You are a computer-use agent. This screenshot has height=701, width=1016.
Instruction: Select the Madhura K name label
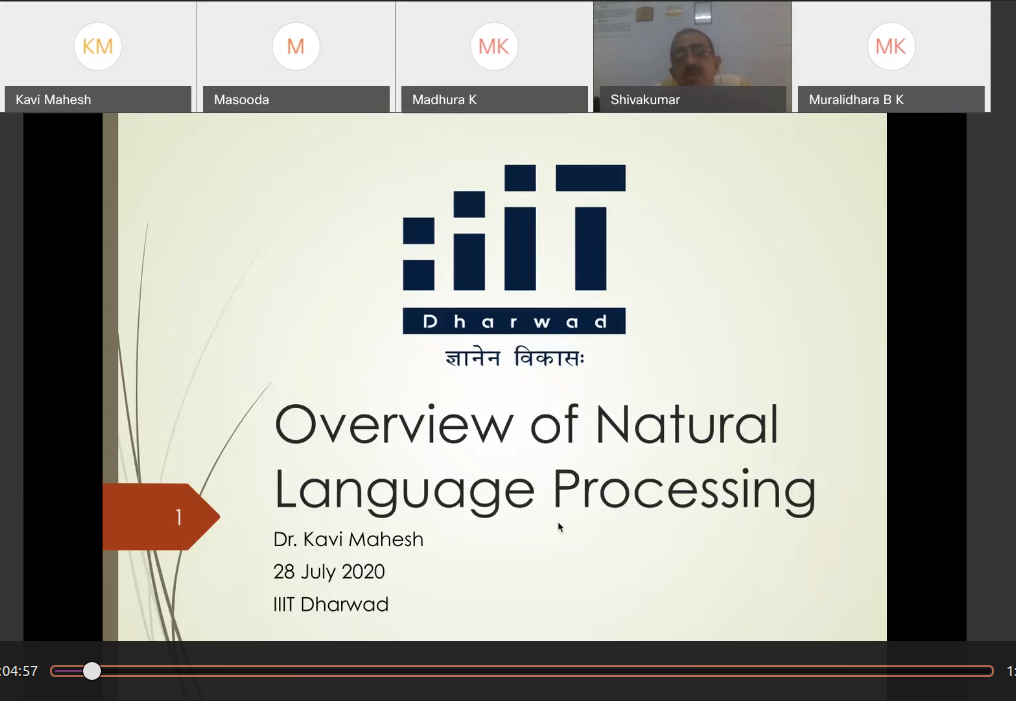(x=444, y=100)
